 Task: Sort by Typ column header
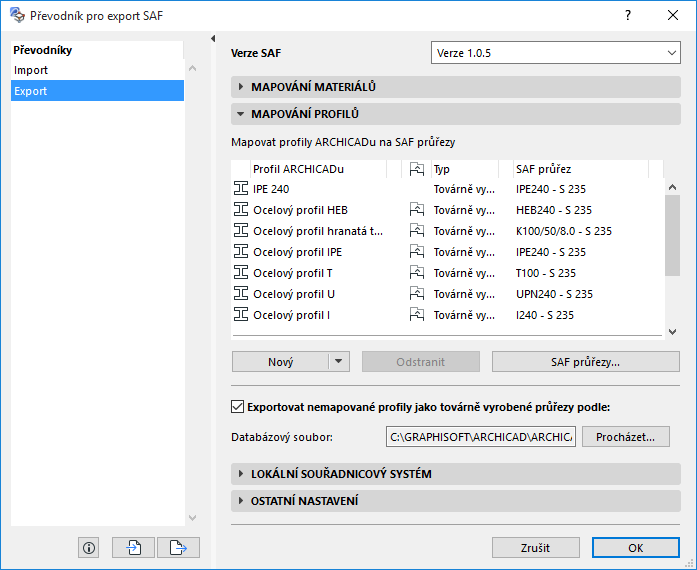point(465,169)
